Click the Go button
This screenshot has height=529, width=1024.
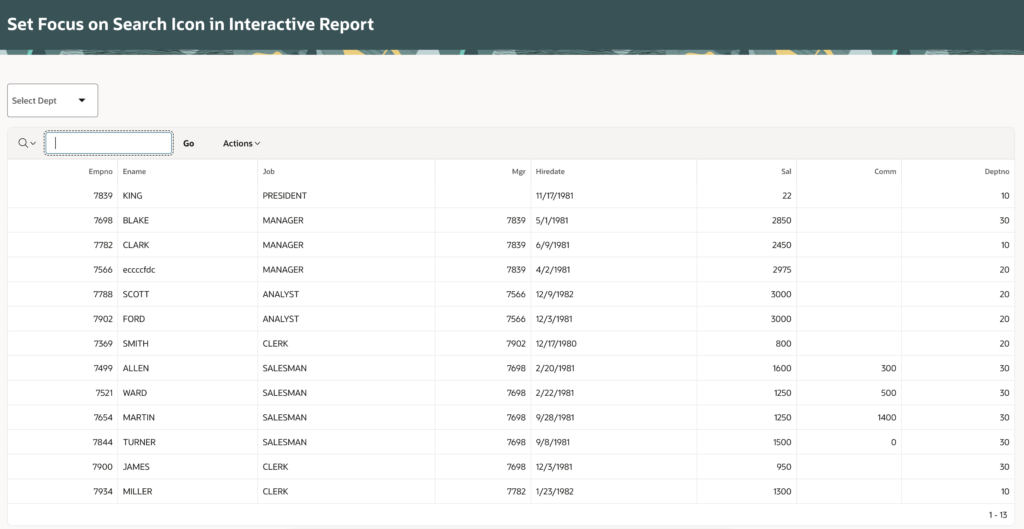coord(189,144)
